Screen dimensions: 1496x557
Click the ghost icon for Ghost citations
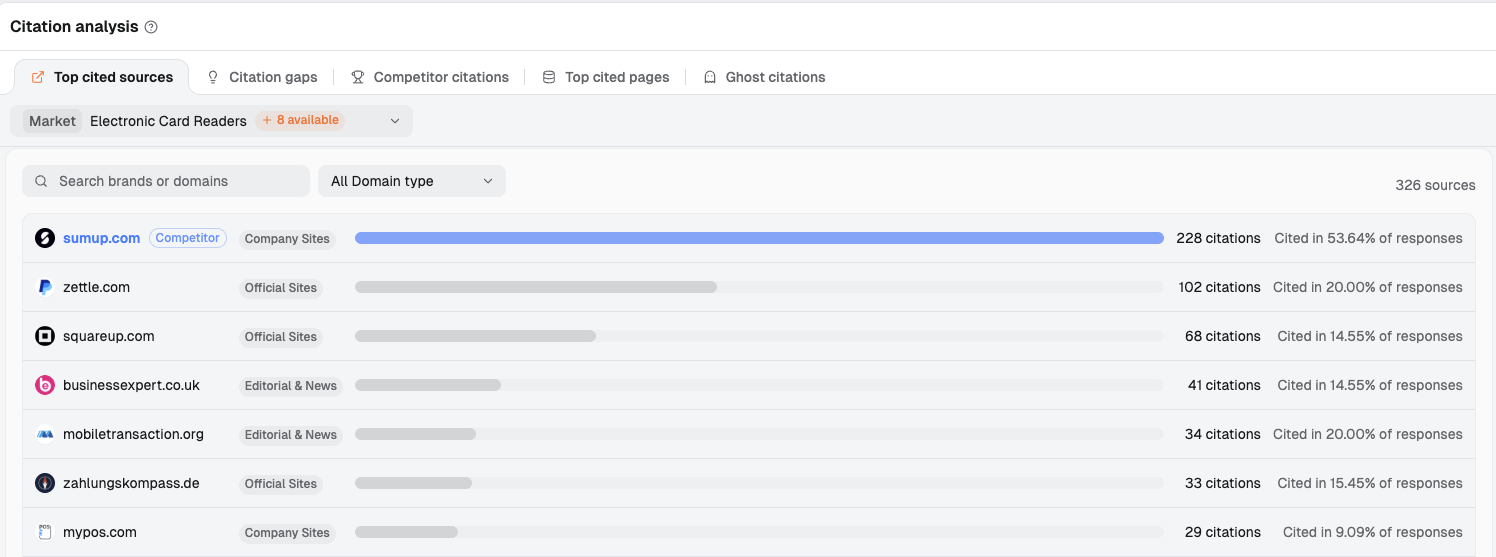pyautogui.click(x=710, y=77)
